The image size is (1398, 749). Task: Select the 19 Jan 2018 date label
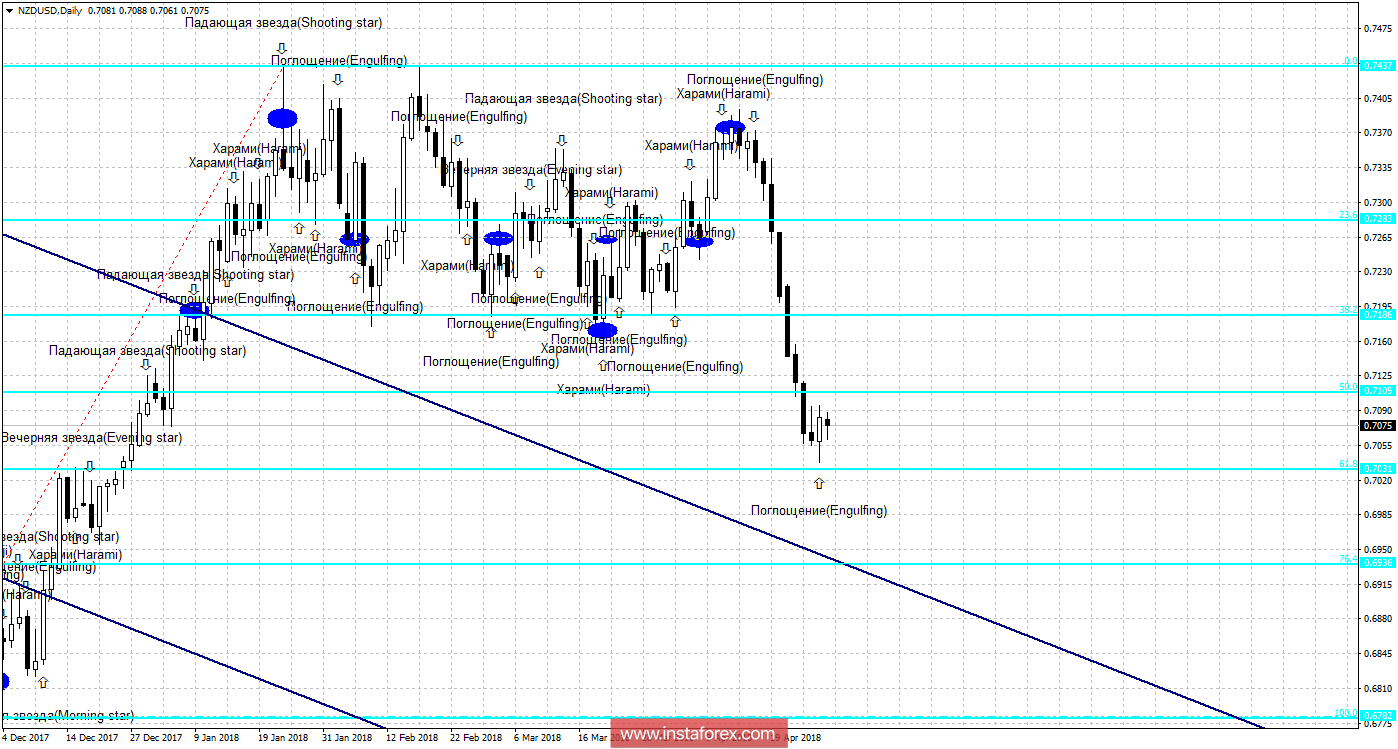coord(282,738)
